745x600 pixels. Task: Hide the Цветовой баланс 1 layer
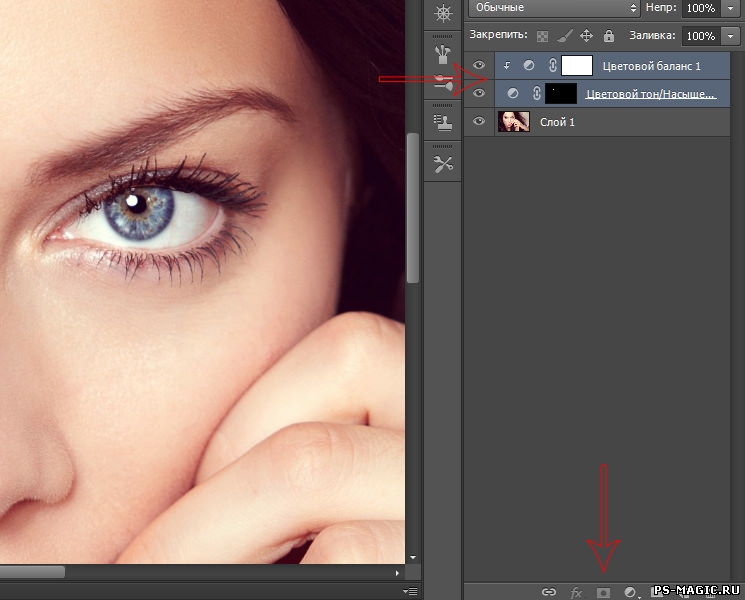(479, 66)
